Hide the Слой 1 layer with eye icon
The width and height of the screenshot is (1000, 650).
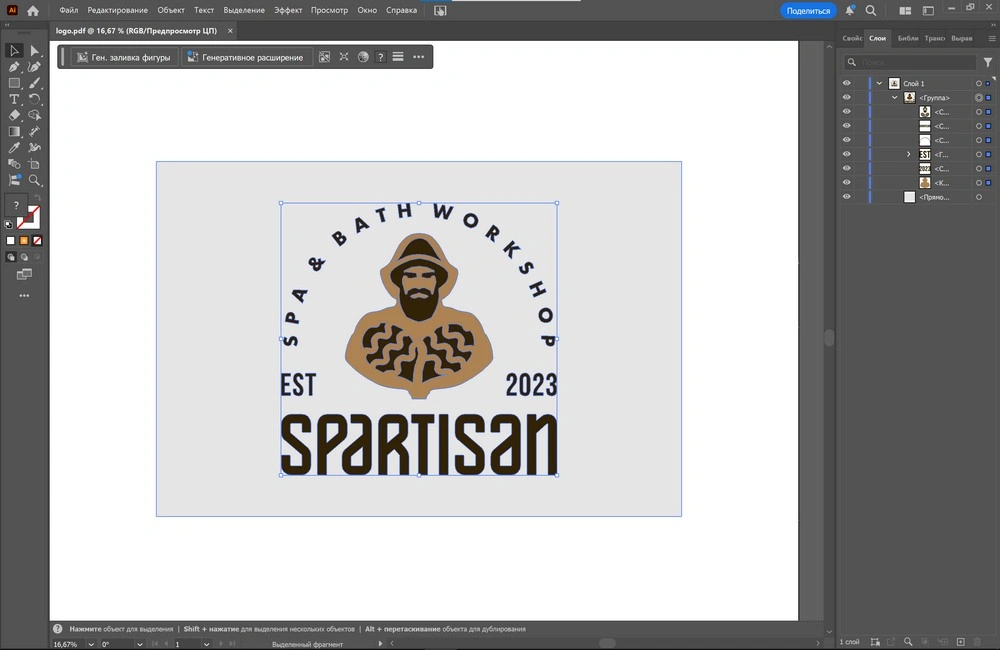847,83
